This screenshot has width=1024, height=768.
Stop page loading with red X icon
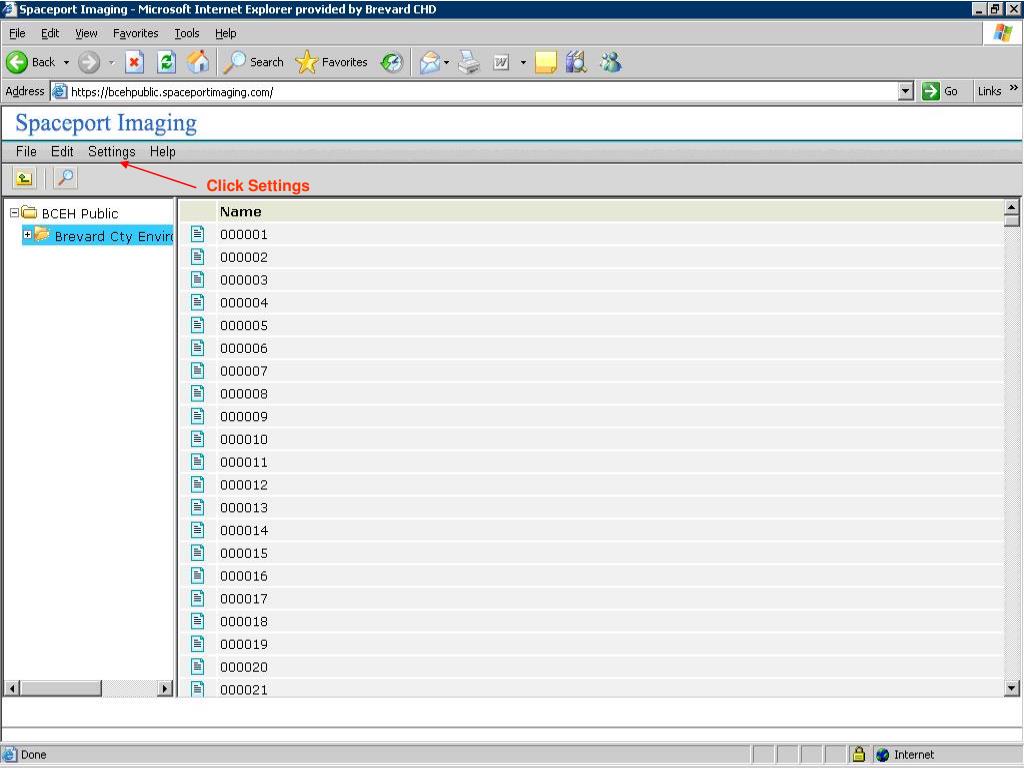pyautogui.click(x=134, y=63)
